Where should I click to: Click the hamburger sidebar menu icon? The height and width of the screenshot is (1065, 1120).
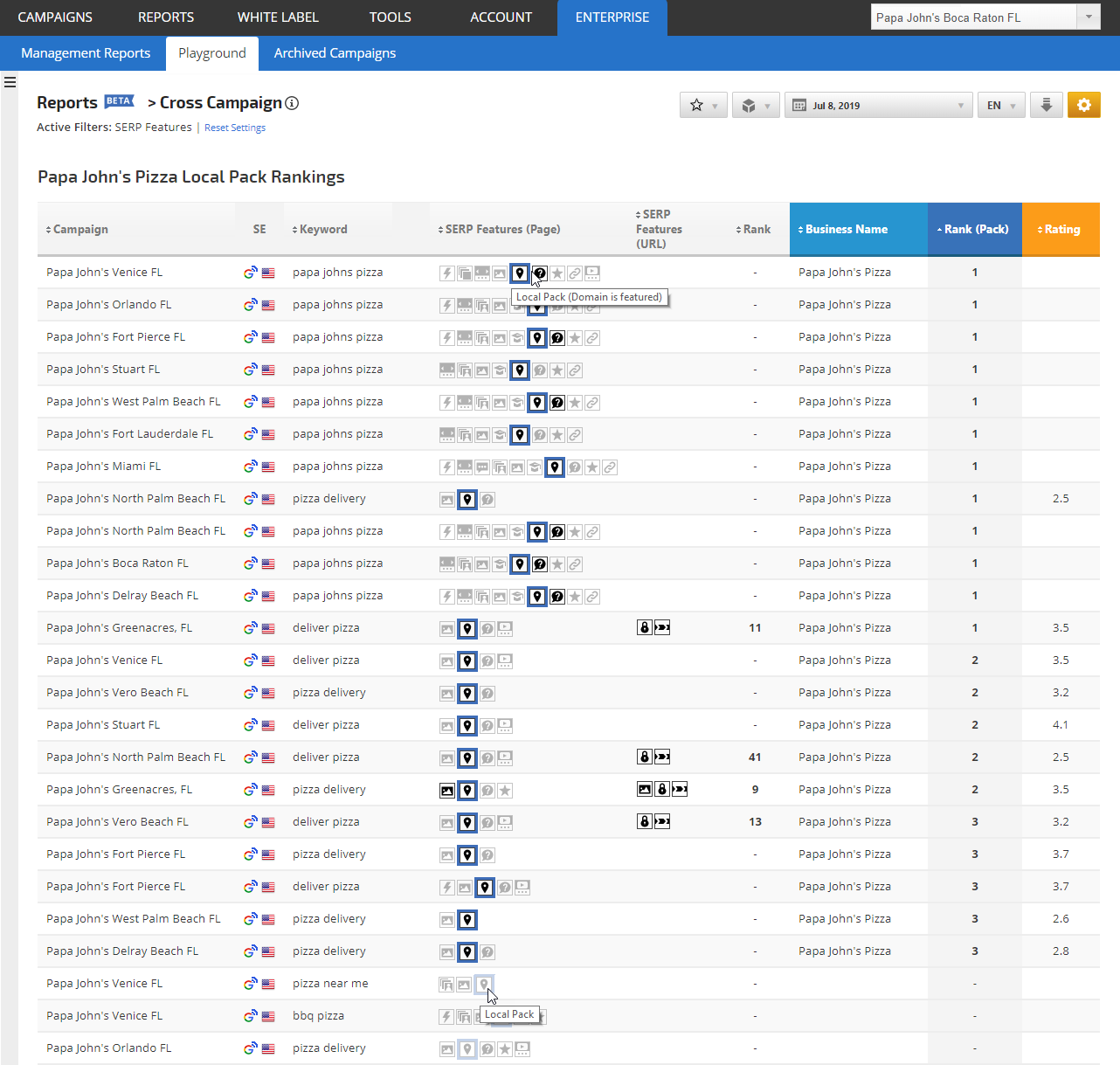(x=10, y=82)
